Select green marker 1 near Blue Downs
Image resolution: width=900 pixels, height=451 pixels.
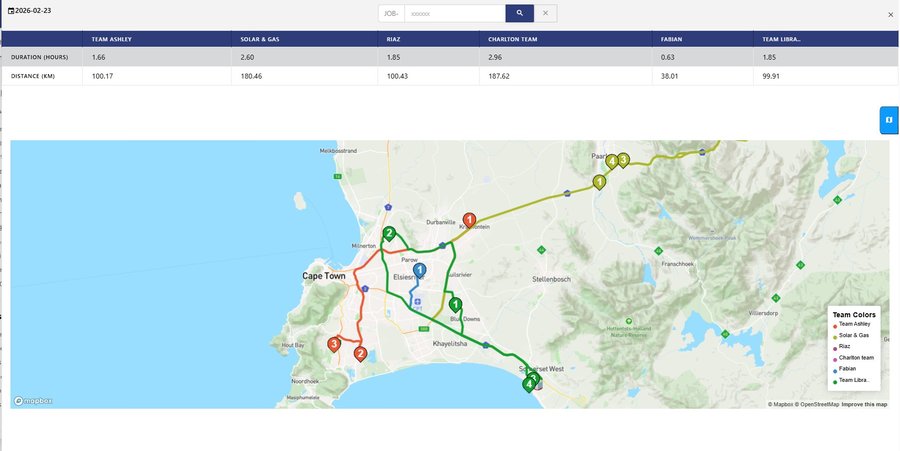click(455, 305)
